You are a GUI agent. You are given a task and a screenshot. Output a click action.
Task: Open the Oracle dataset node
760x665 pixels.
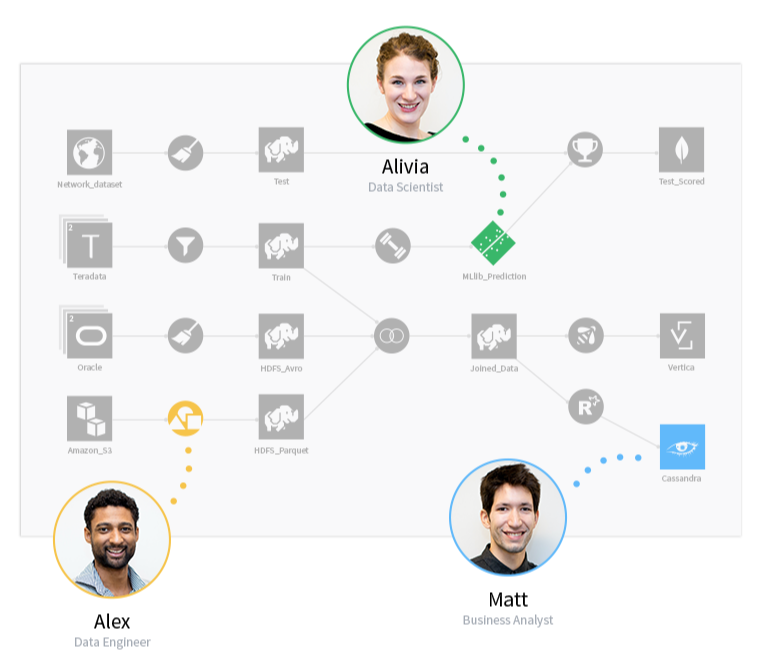tap(89, 335)
